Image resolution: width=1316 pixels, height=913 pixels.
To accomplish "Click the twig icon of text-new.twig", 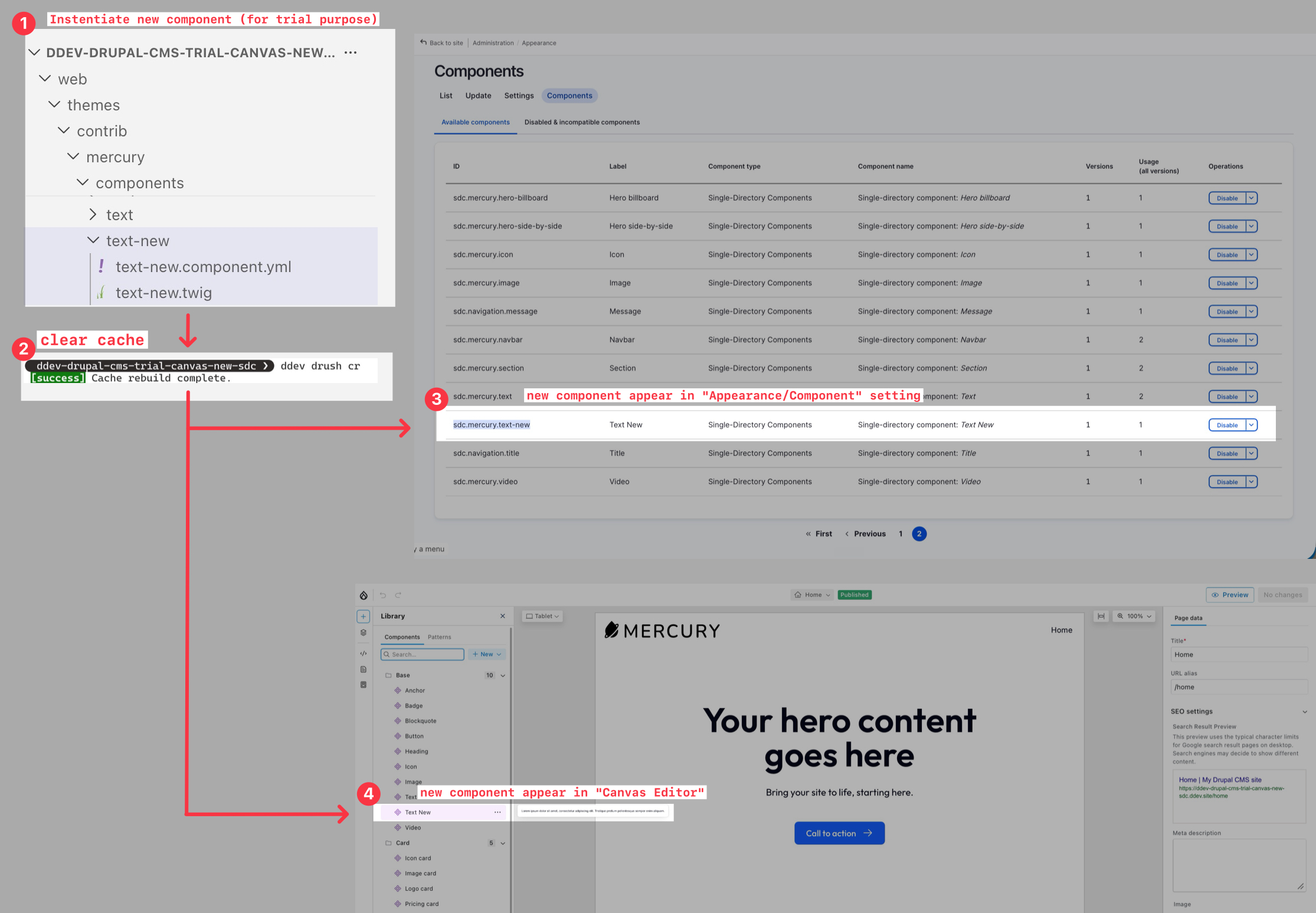I will tap(101, 292).
